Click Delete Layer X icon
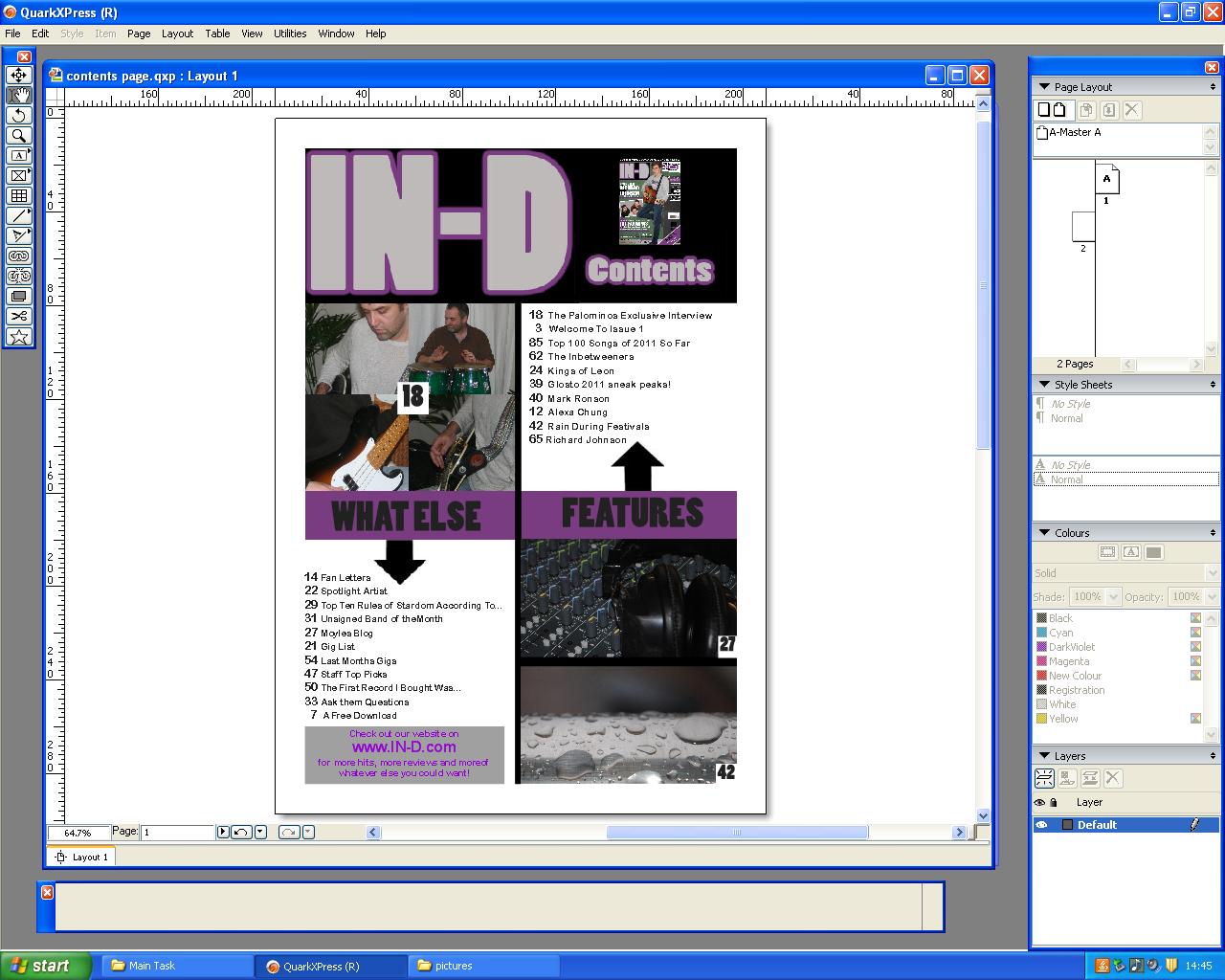Screen dimensions: 1225x980 tap(1113, 778)
